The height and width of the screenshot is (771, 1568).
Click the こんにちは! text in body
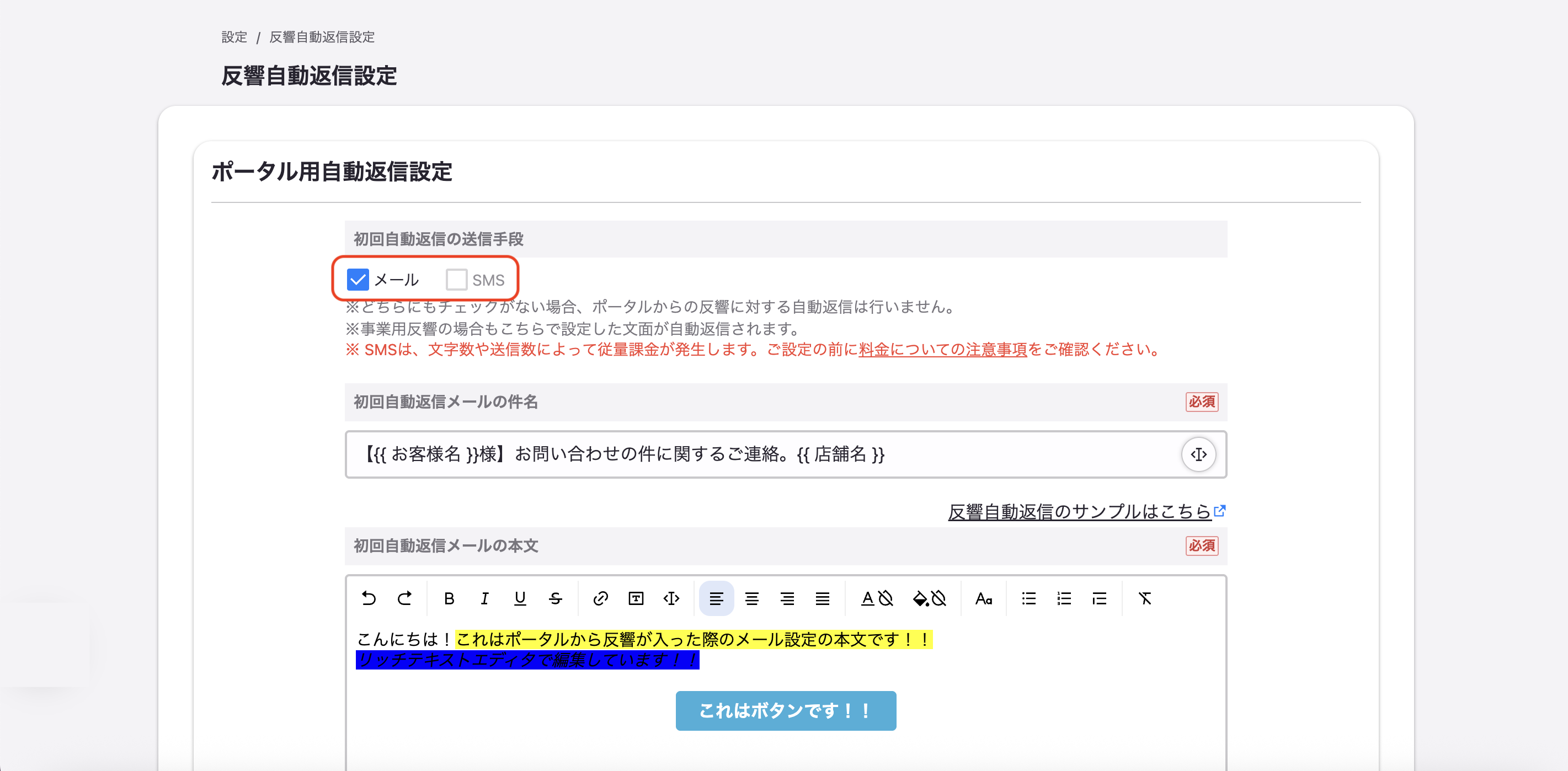(x=404, y=639)
